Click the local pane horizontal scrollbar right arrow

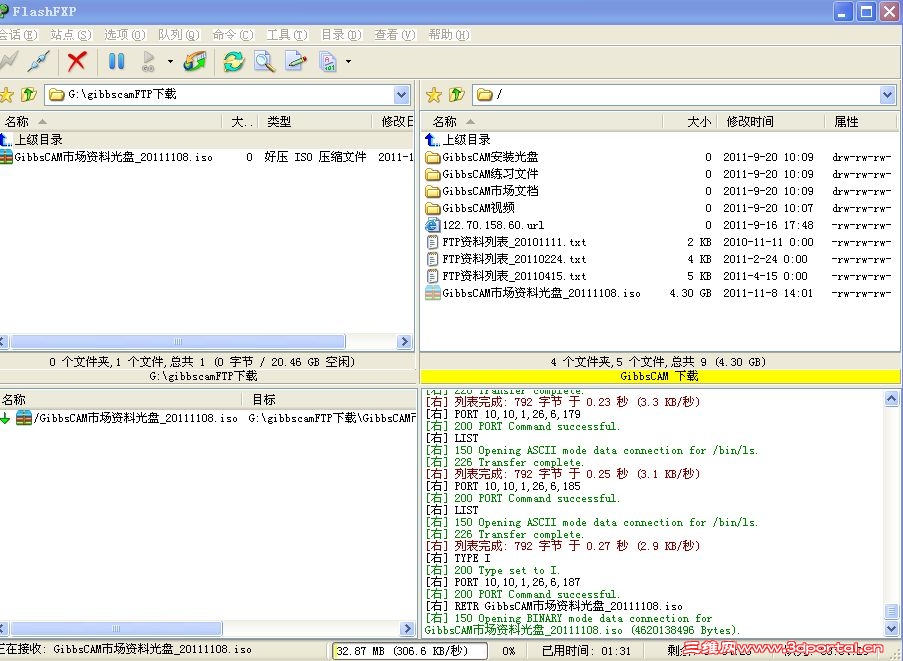pos(404,341)
